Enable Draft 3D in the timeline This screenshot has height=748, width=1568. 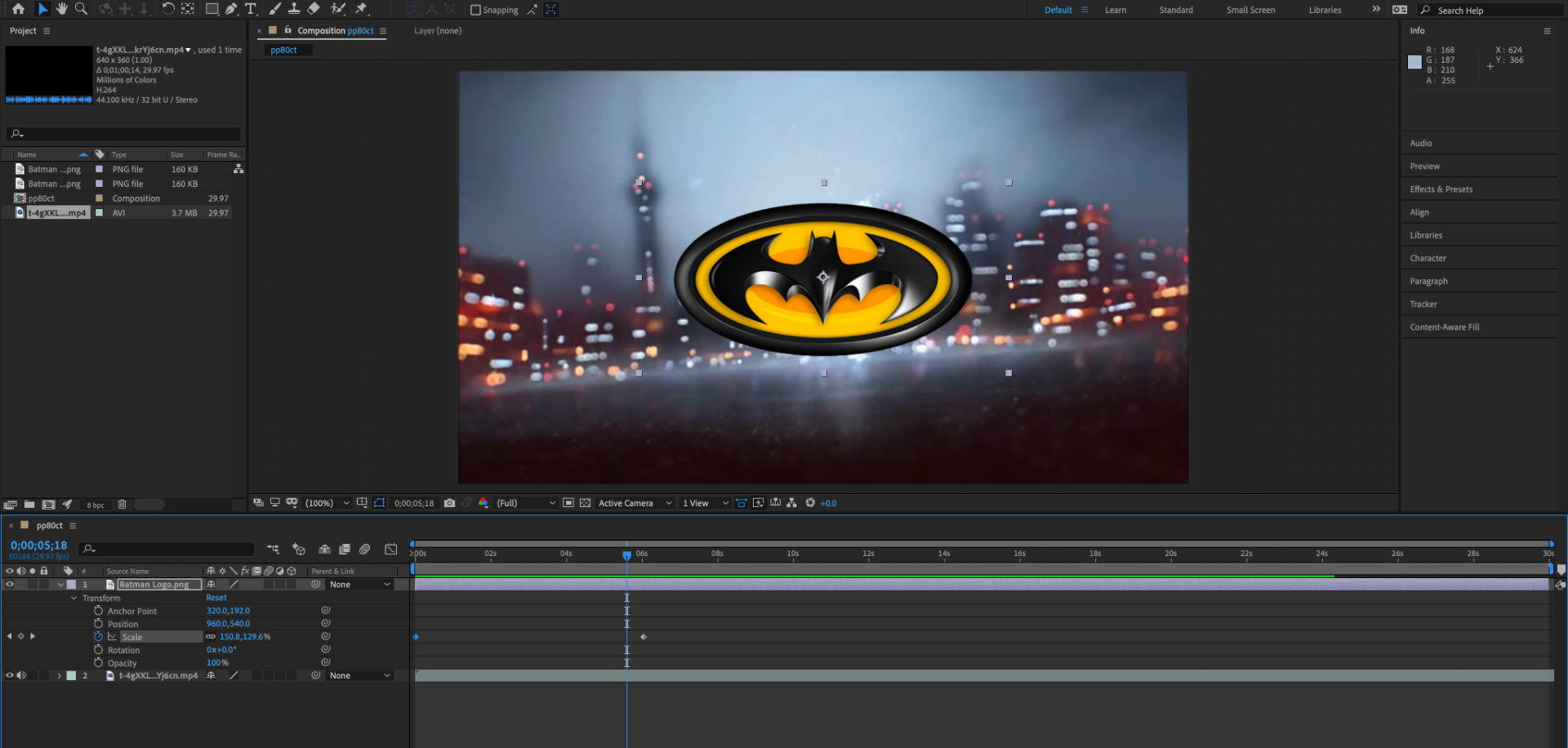tap(299, 550)
